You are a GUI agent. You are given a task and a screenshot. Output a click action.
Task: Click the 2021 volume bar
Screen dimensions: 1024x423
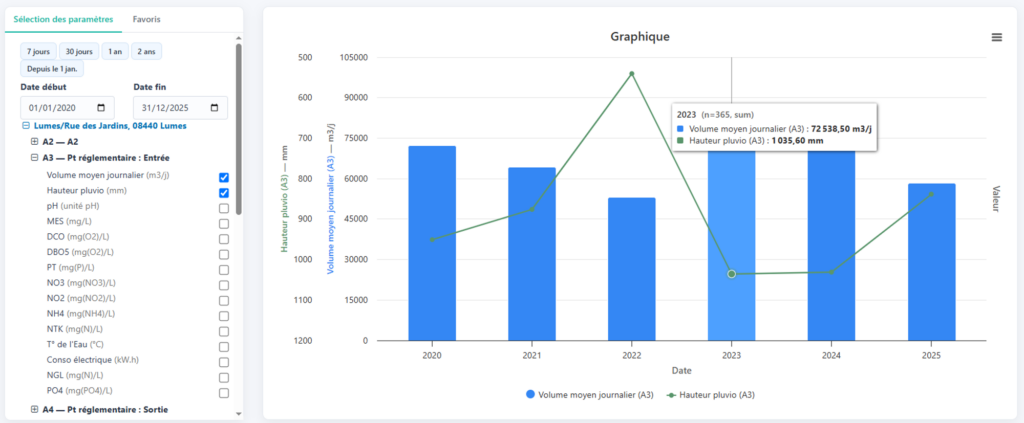click(532, 254)
